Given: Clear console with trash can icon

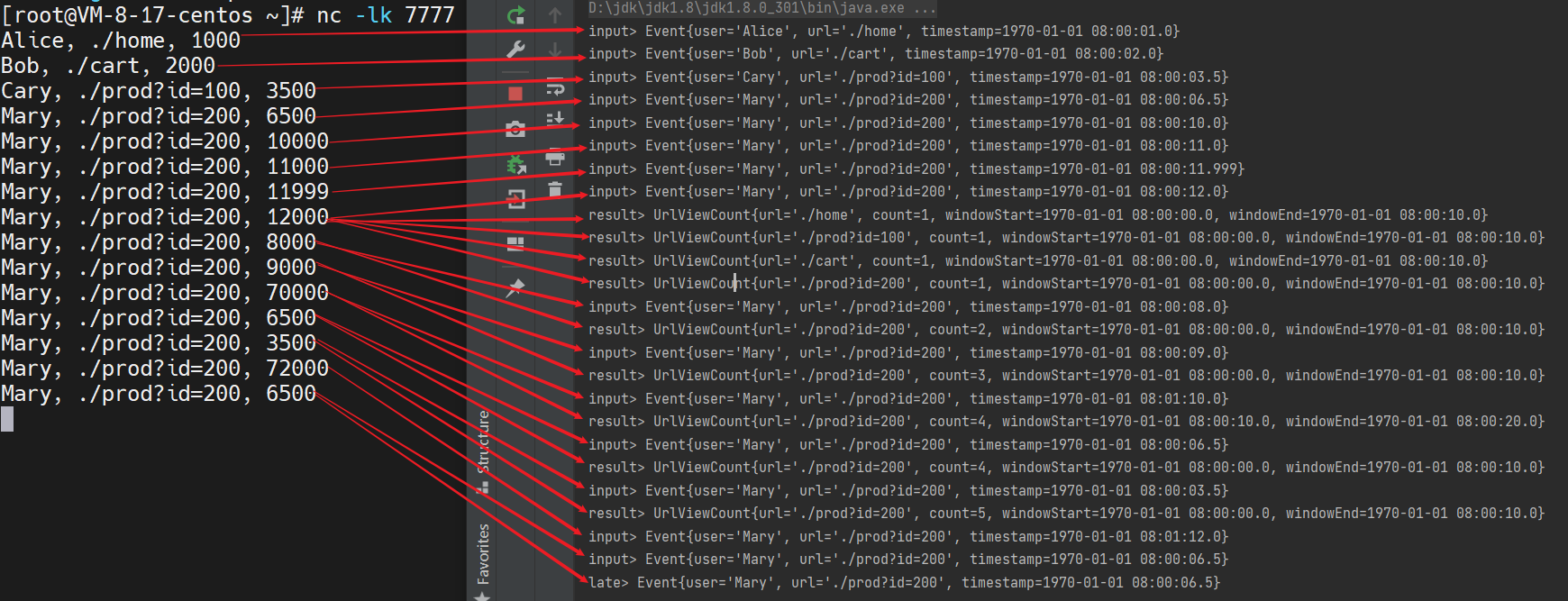Looking at the screenshot, I should tap(555, 189).
